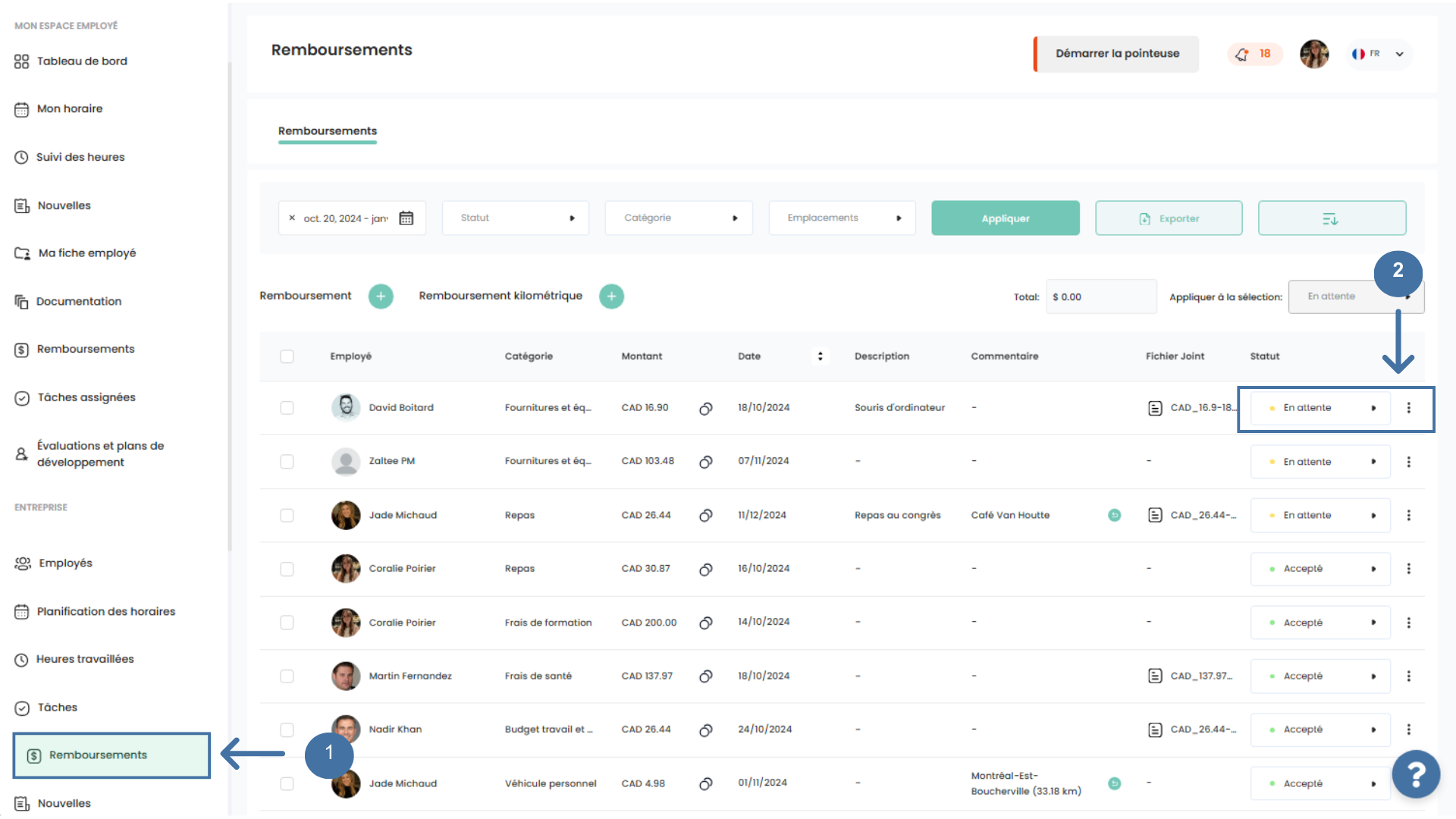The height and width of the screenshot is (819, 1456).
Task: Click the sort columns button beside Exporter
Action: point(1332,218)
